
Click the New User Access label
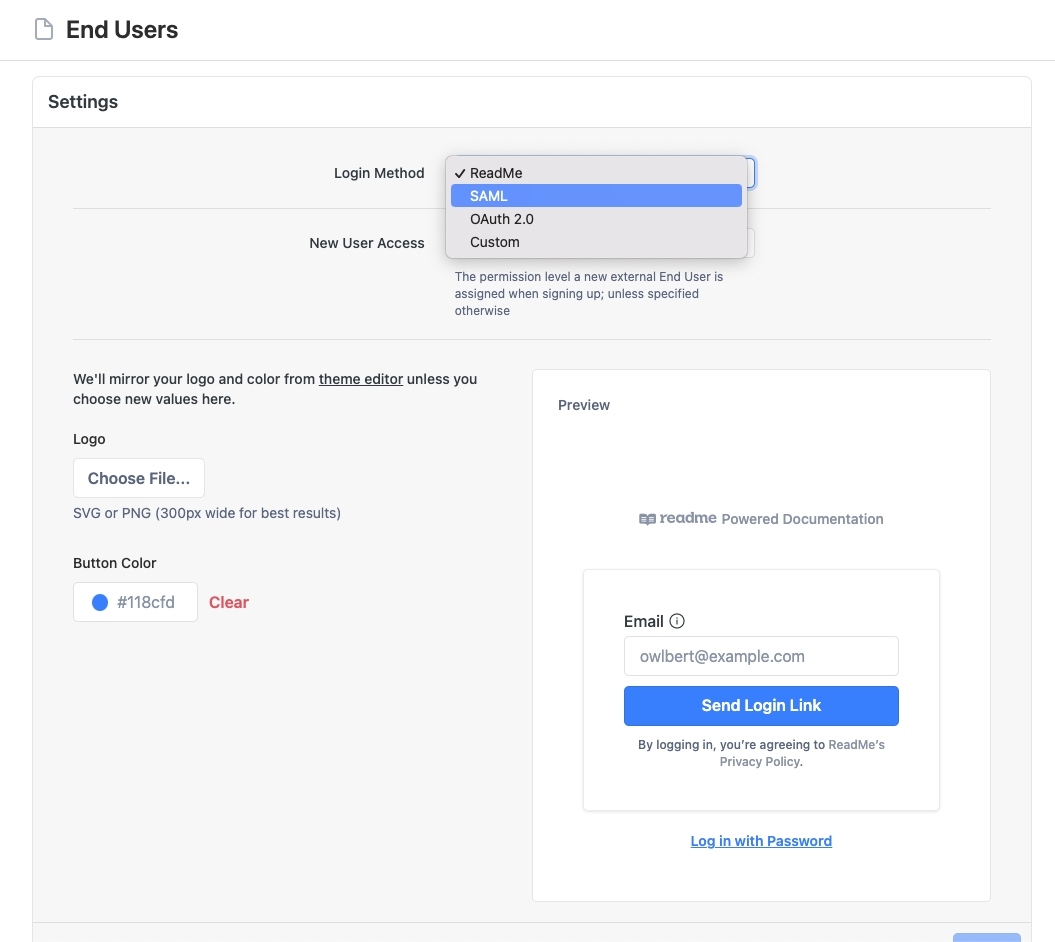[367, 243]
